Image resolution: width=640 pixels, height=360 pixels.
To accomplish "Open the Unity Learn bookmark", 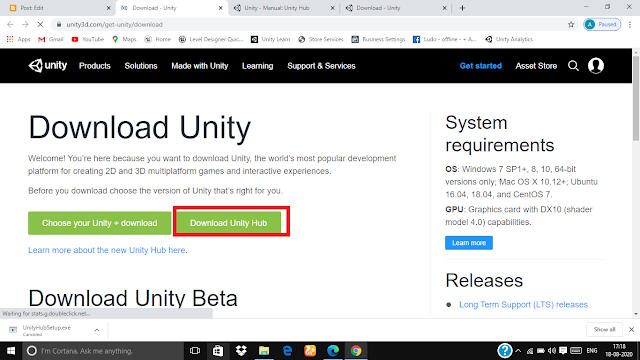I will (270, 39).
